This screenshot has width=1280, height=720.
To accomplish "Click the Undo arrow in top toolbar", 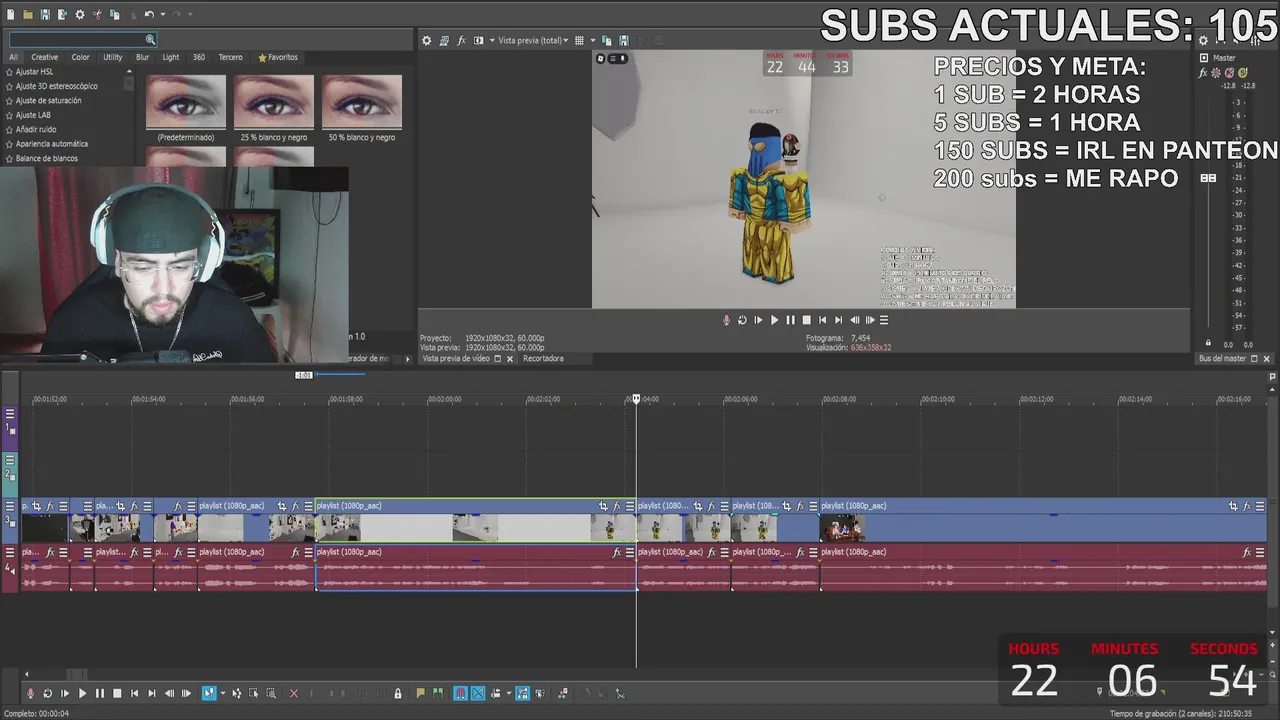I will point(149,14).
